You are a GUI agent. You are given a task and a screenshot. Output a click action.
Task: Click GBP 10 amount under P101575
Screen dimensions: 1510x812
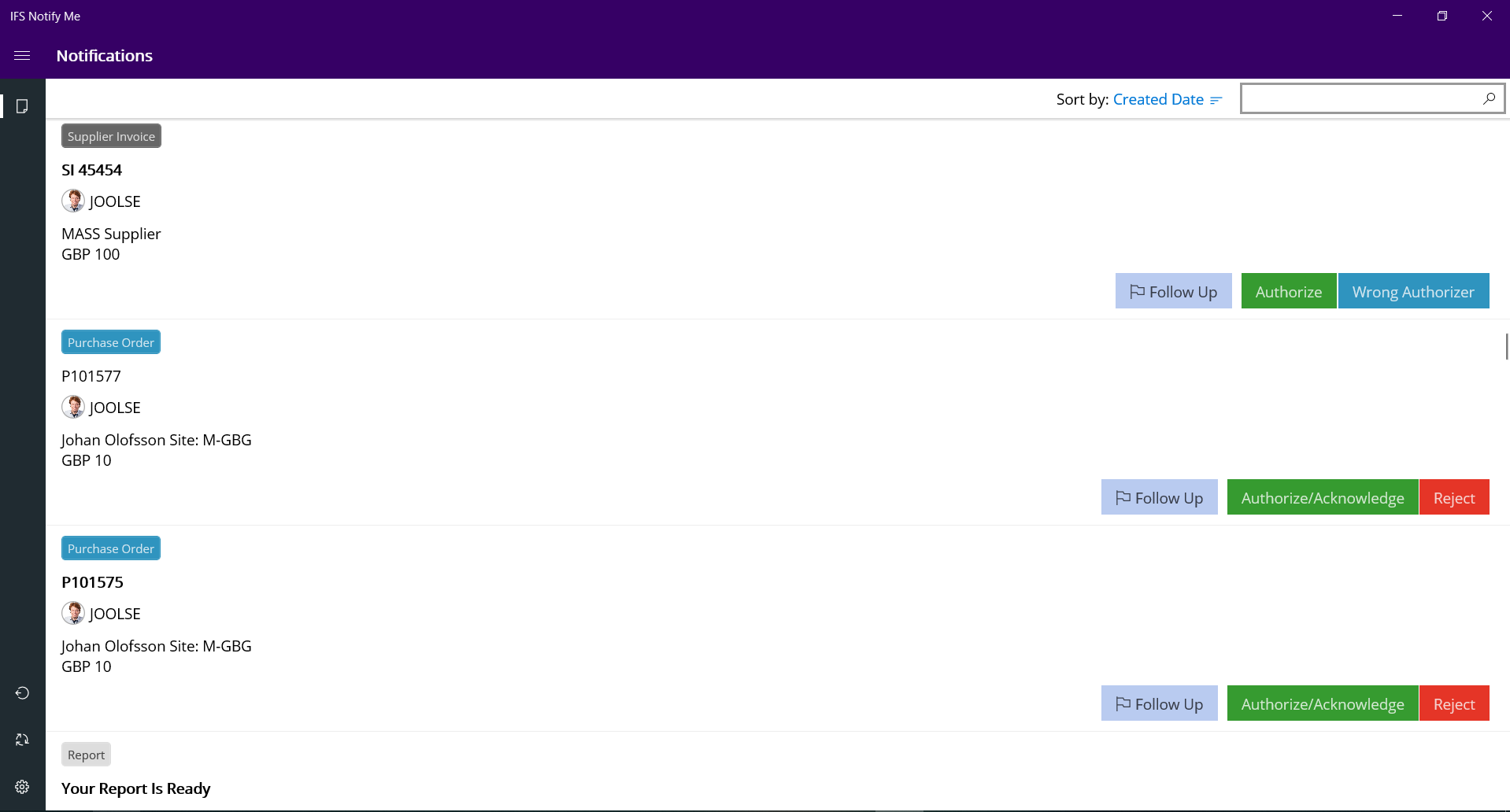87,666
